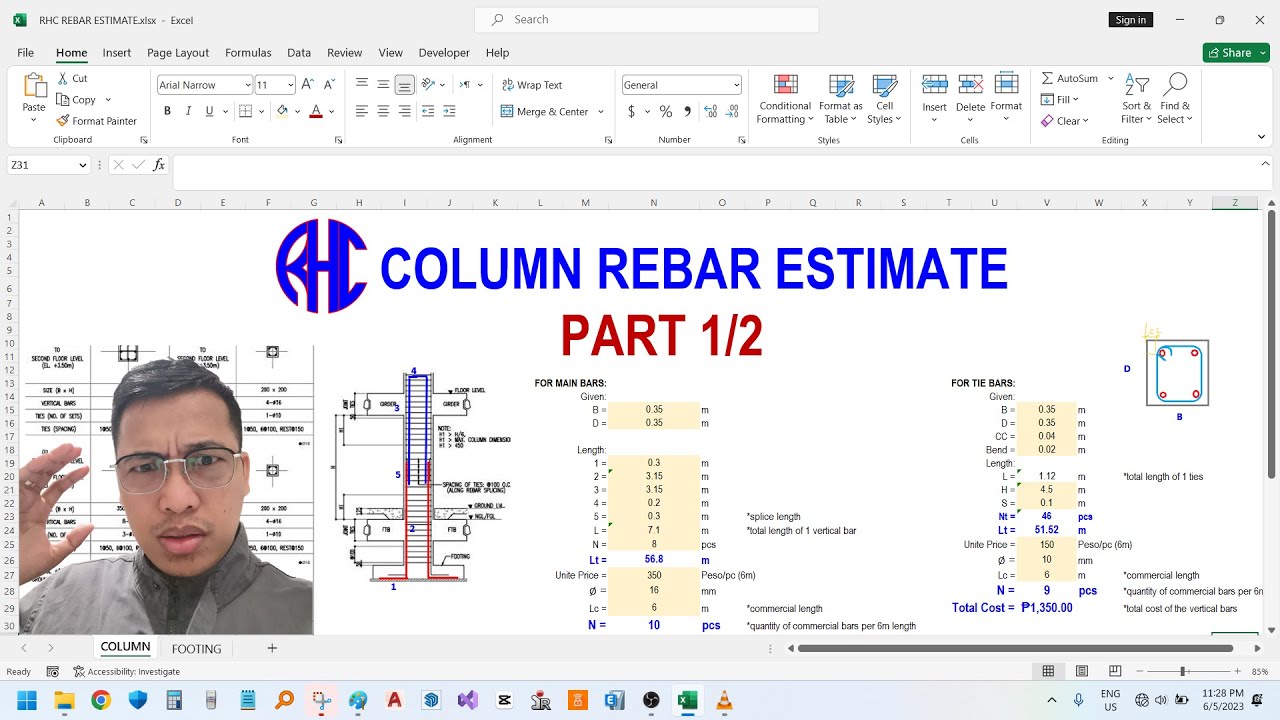Click the Borders icon
This screenshot has width=1280, height=720.
coord(245,111)
